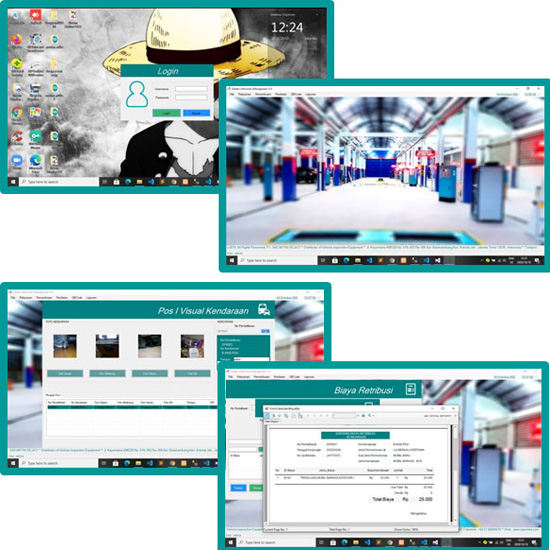Open Laporan menu in Pos I window
This screenshot has width=550, height=550.
point(91,297)
